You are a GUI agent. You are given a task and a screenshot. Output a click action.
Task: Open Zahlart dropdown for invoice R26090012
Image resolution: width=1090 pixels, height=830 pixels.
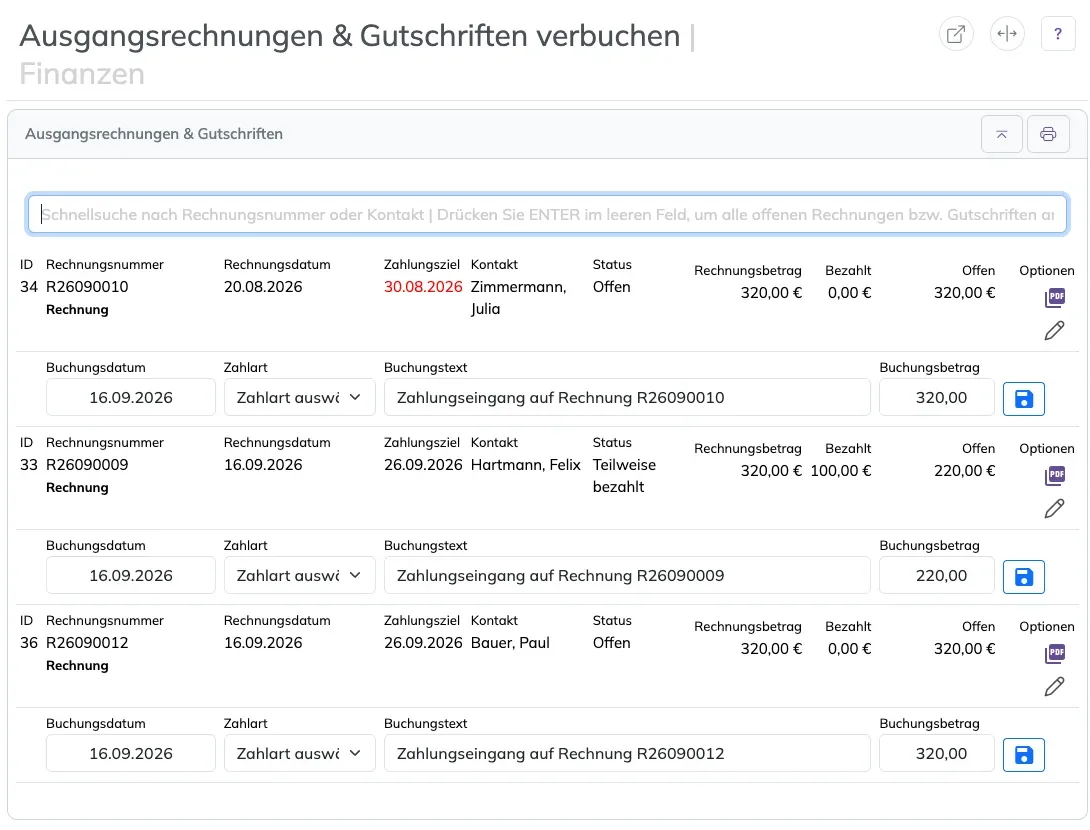(300, 754)
